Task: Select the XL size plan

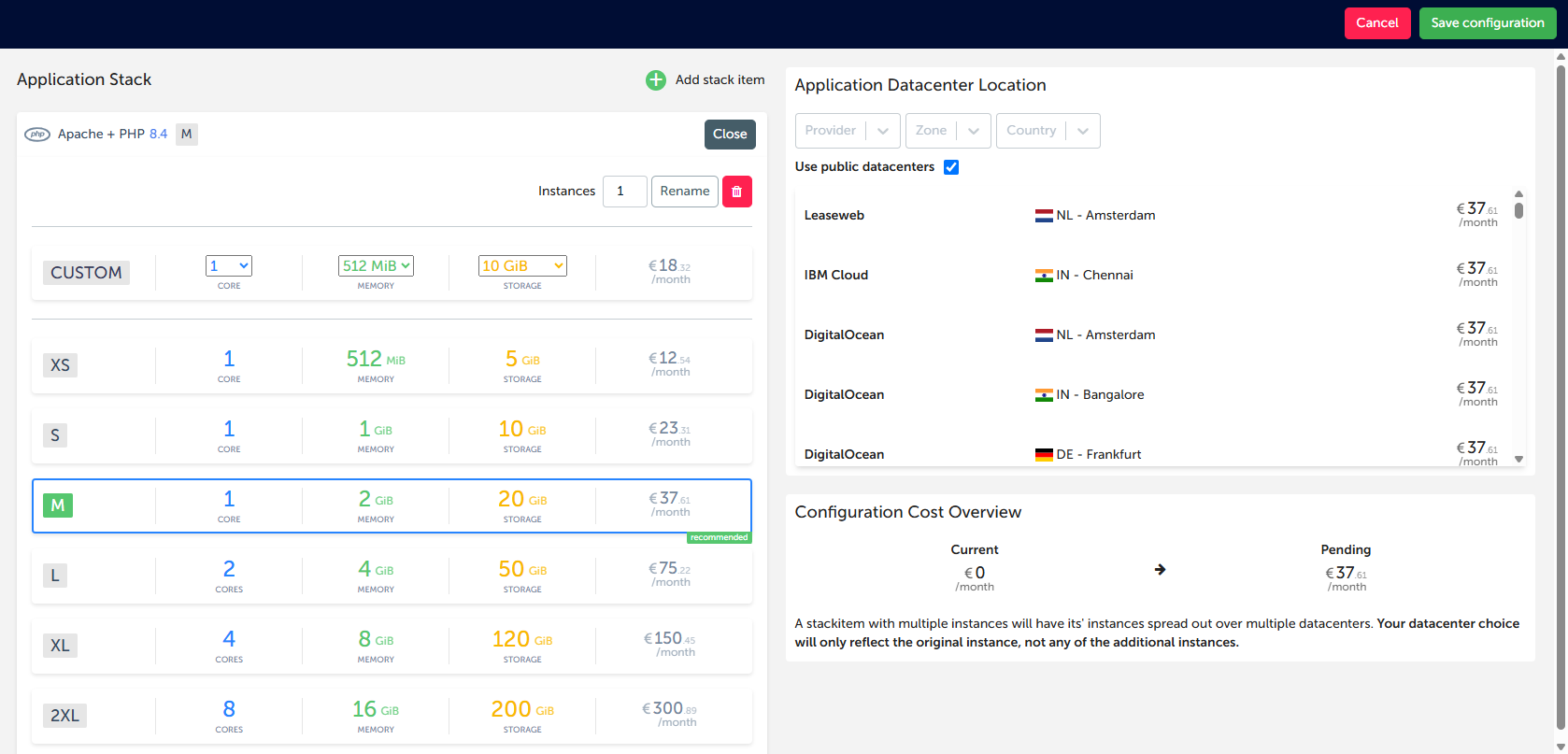Action: click(x=392, y=646)
